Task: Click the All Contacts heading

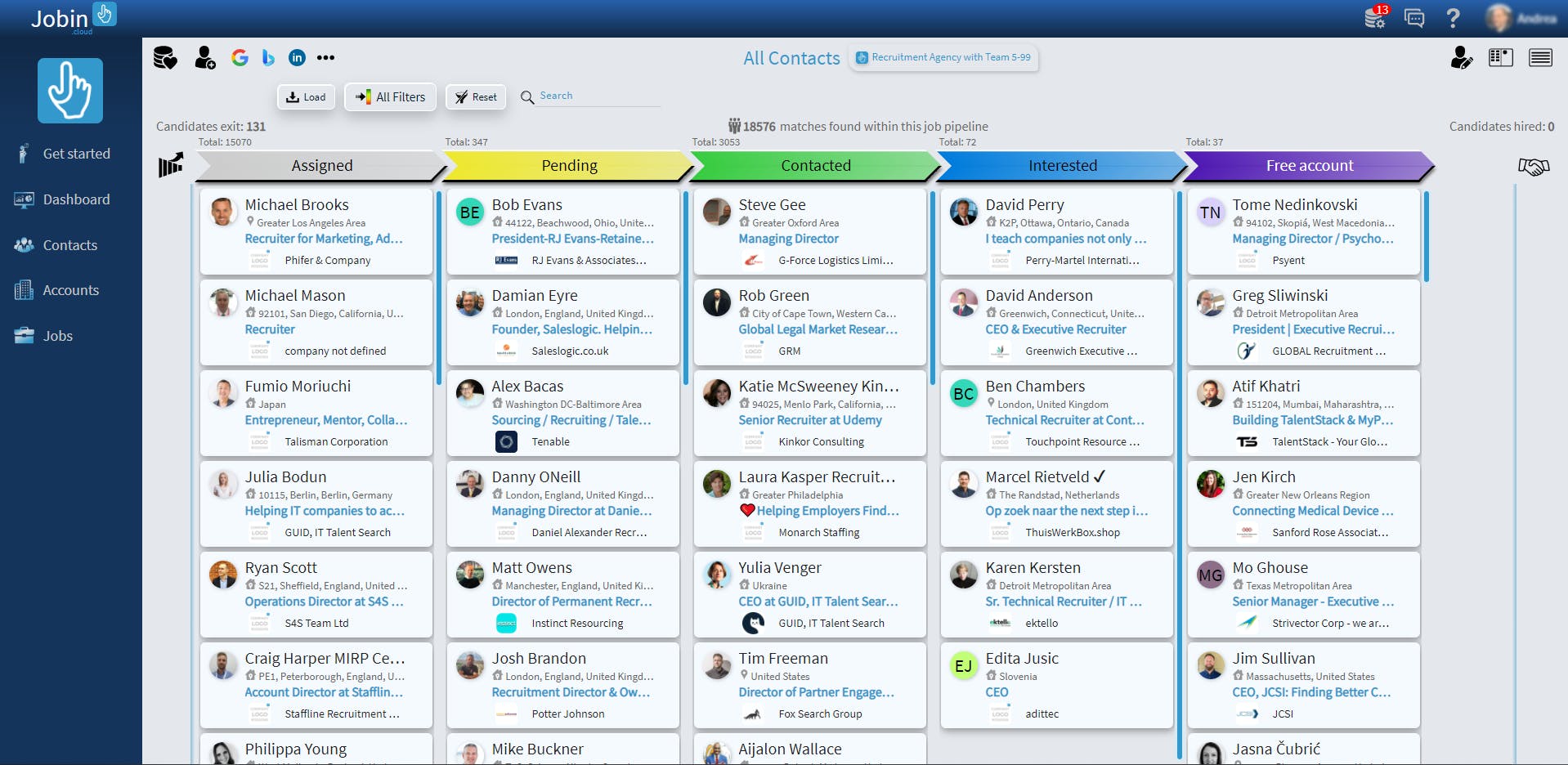Action: point(791,58)
